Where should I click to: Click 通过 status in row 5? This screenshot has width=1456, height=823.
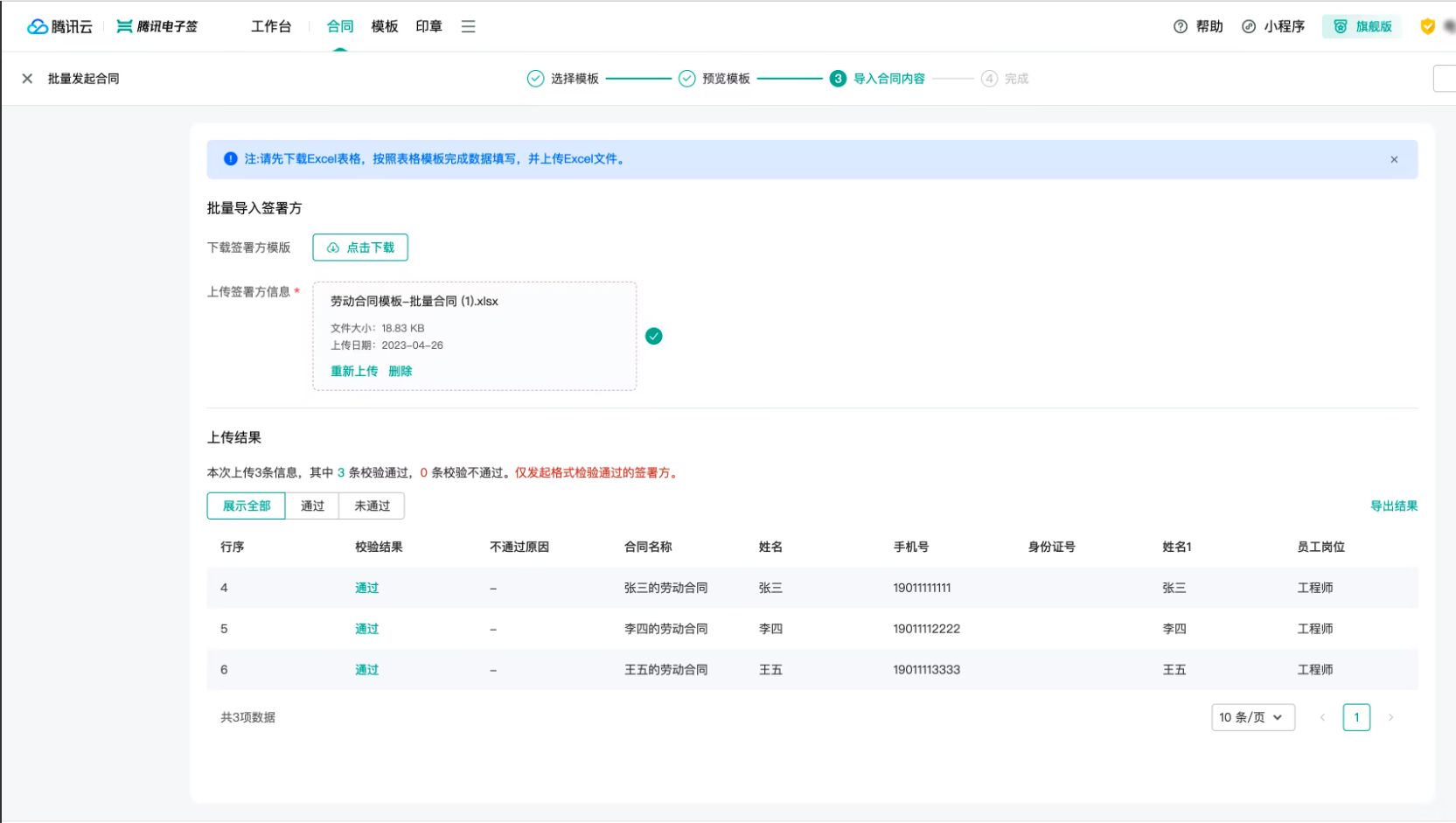coord(366,629)
